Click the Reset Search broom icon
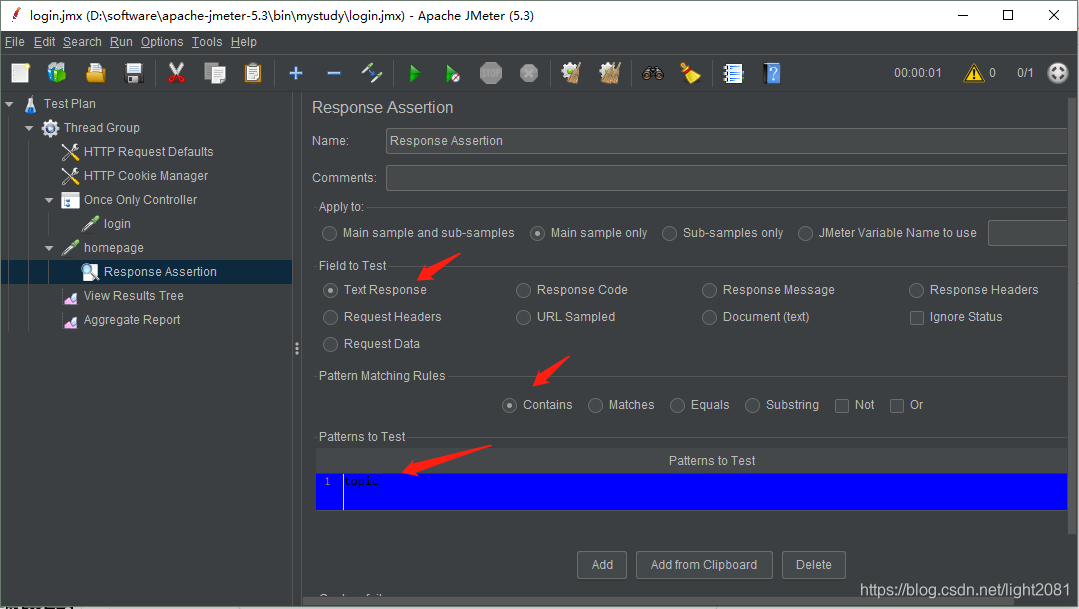Screen dimensions: 1079x609 (690, 73)
